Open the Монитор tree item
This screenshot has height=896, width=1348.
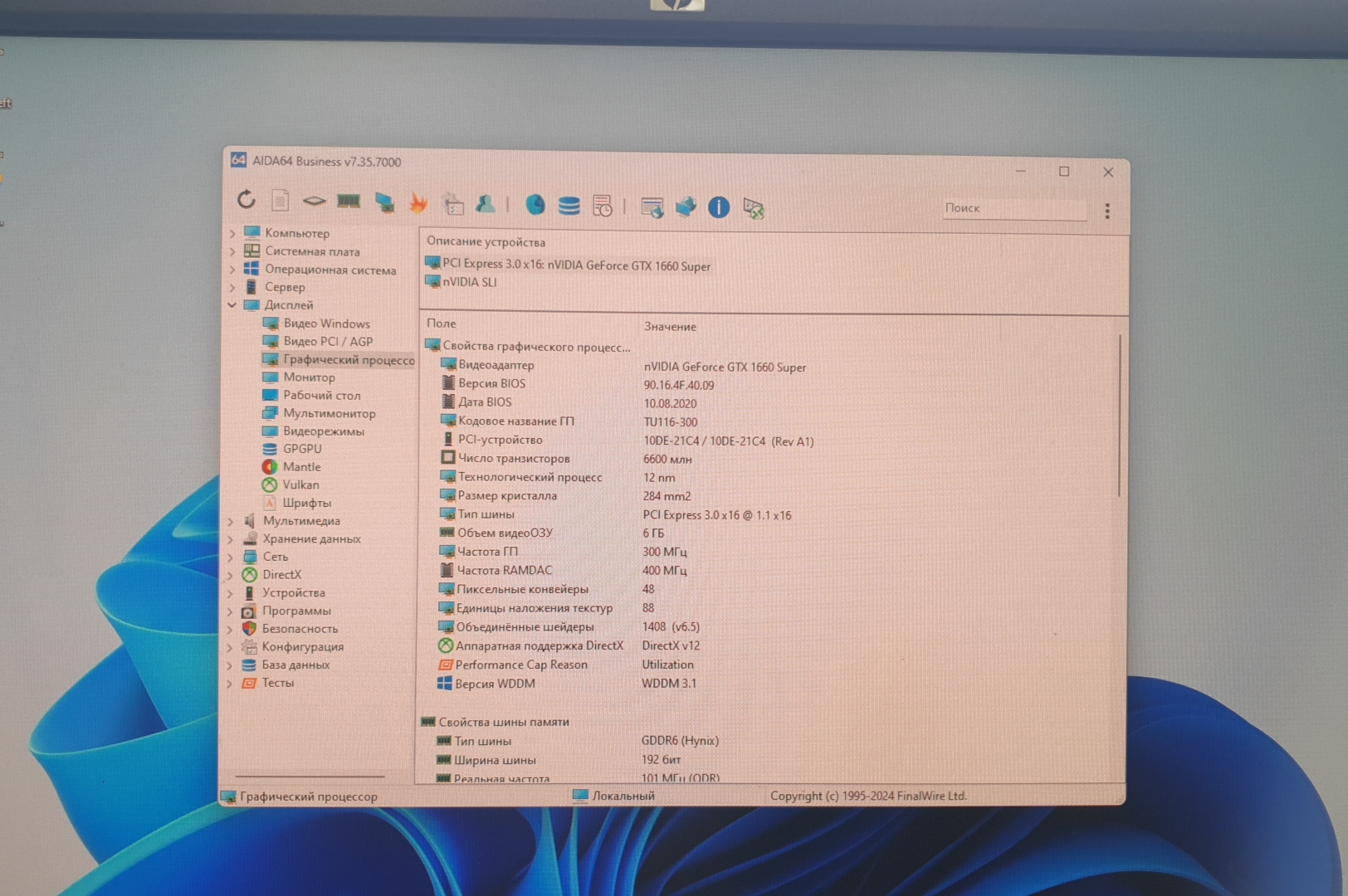309,377
